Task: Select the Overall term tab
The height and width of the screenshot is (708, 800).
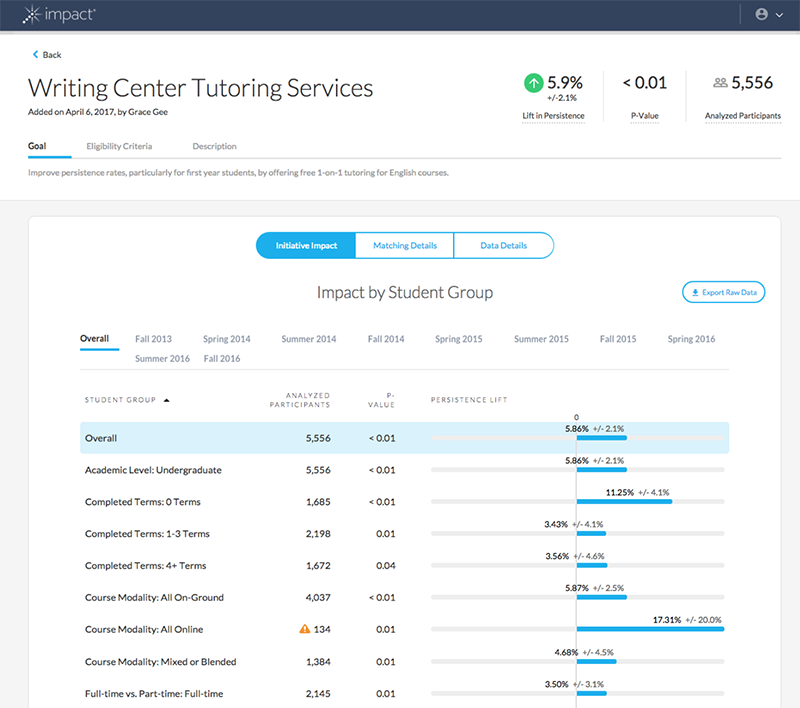Action: [x=94, y=339]
